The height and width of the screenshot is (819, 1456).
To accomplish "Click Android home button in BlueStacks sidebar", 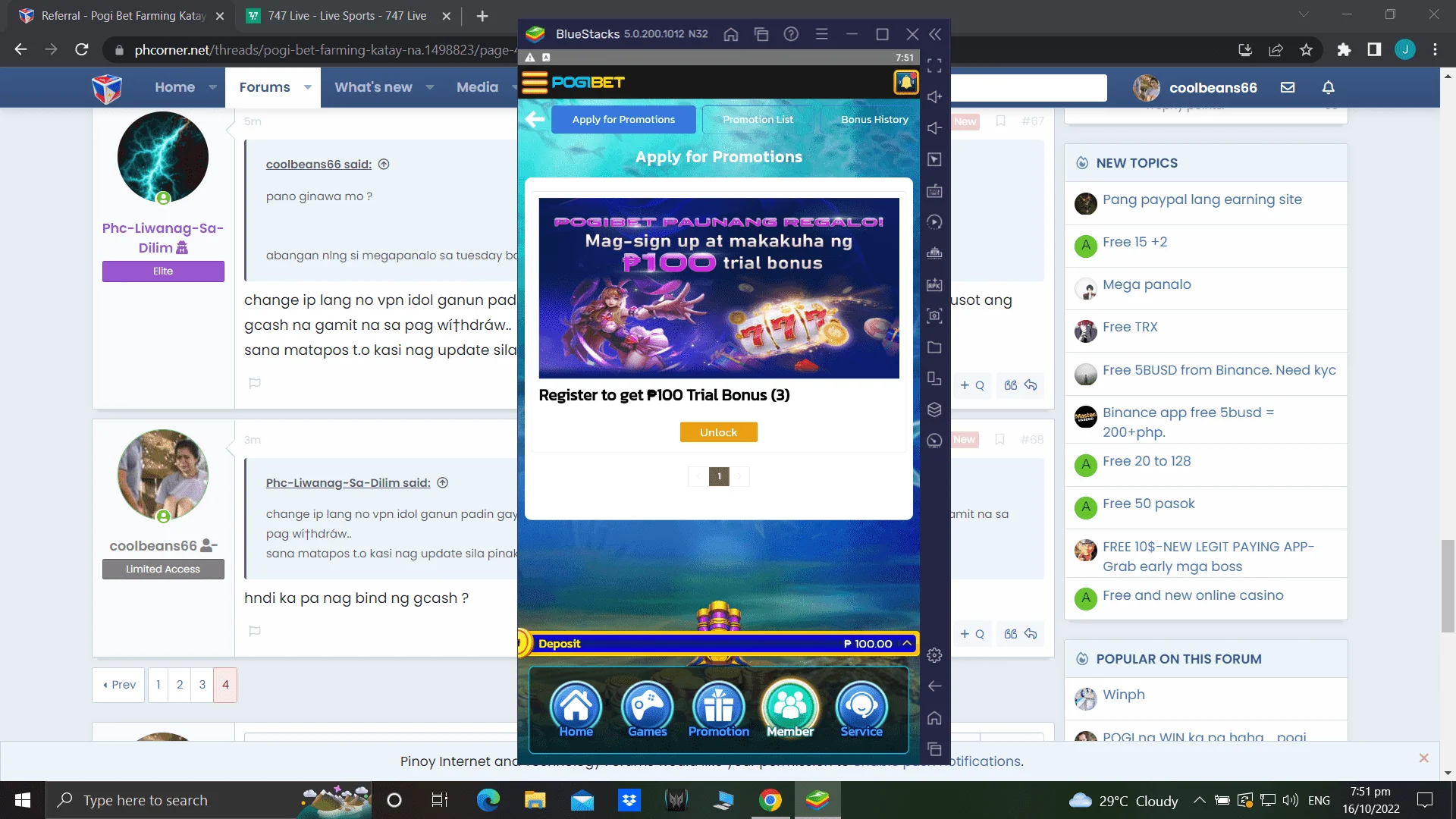I will pos(934,717).
